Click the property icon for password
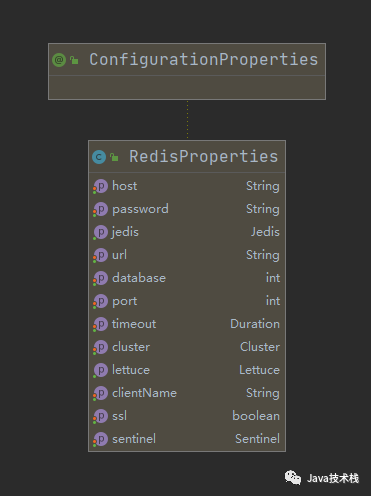 [100, 209]
